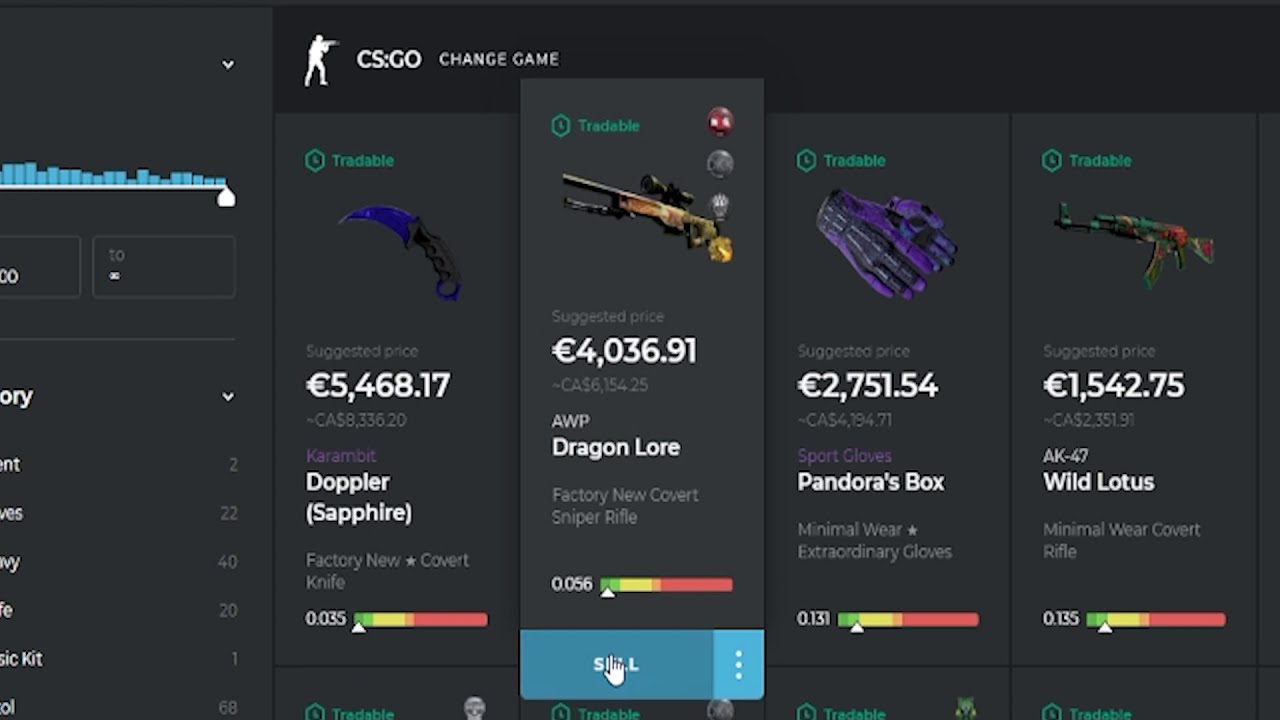
Task: Collapse the category filter chevron
Action: [x=228, y=397]
